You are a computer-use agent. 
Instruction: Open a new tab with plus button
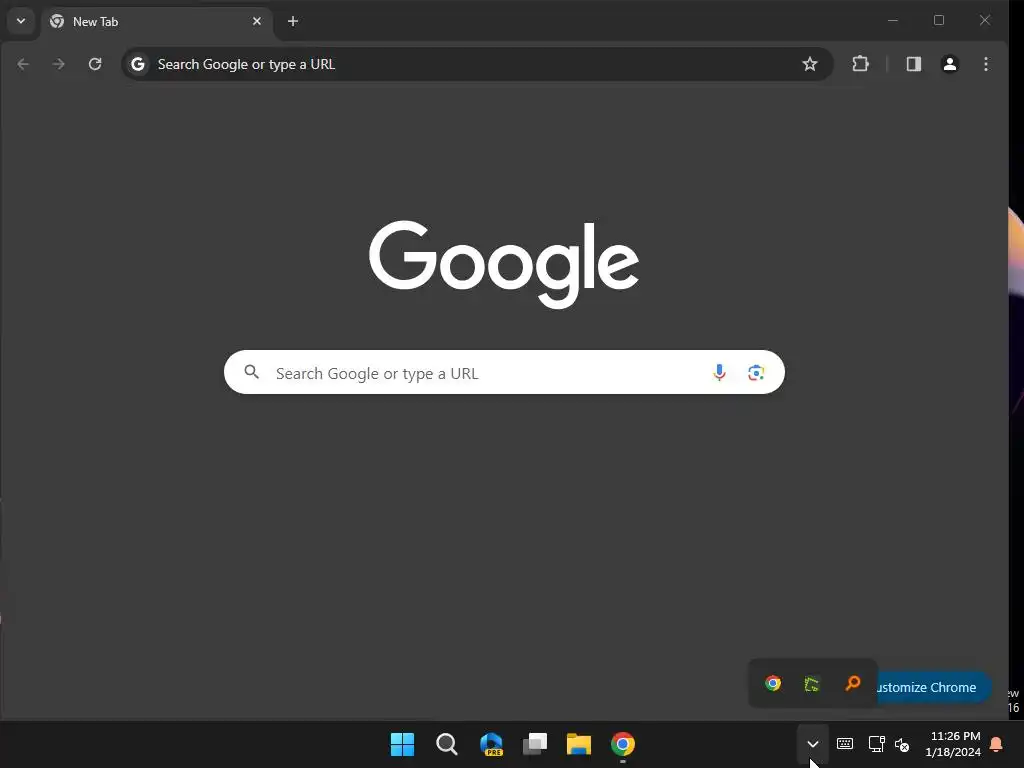(293, 22)
